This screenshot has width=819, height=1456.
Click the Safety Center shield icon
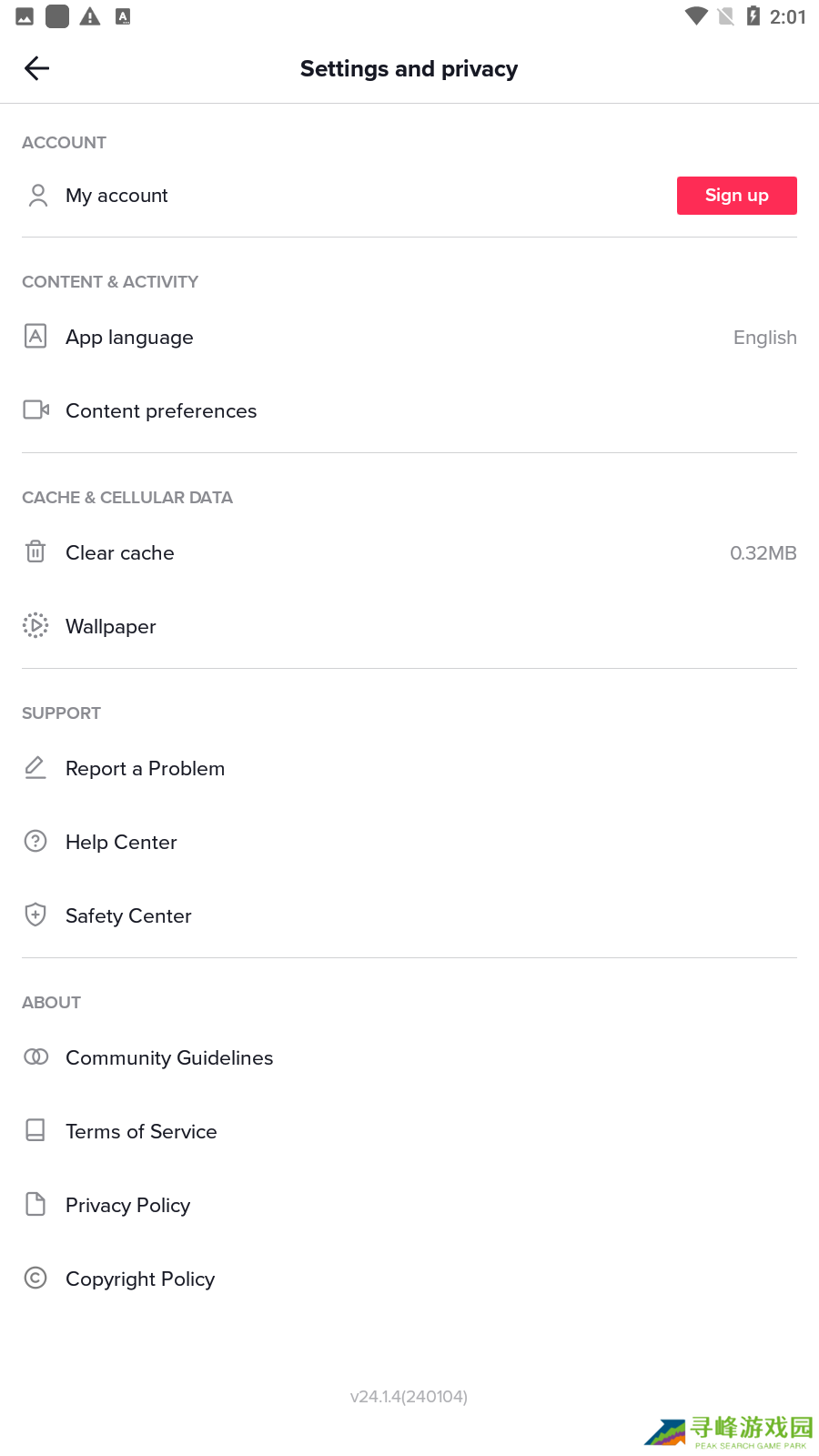pyautogui.click(x=35, y=915)
